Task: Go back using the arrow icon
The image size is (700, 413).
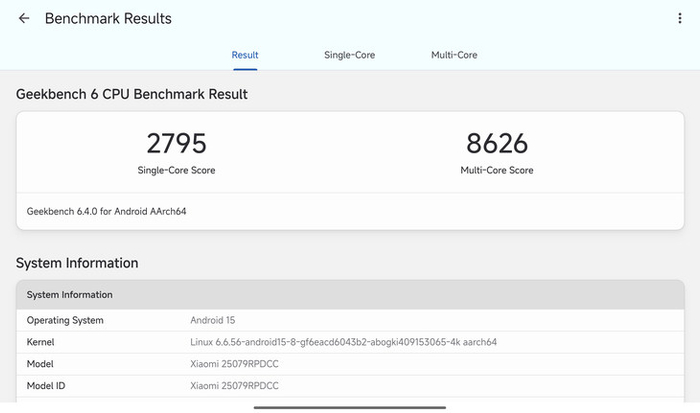Action: 24,18
